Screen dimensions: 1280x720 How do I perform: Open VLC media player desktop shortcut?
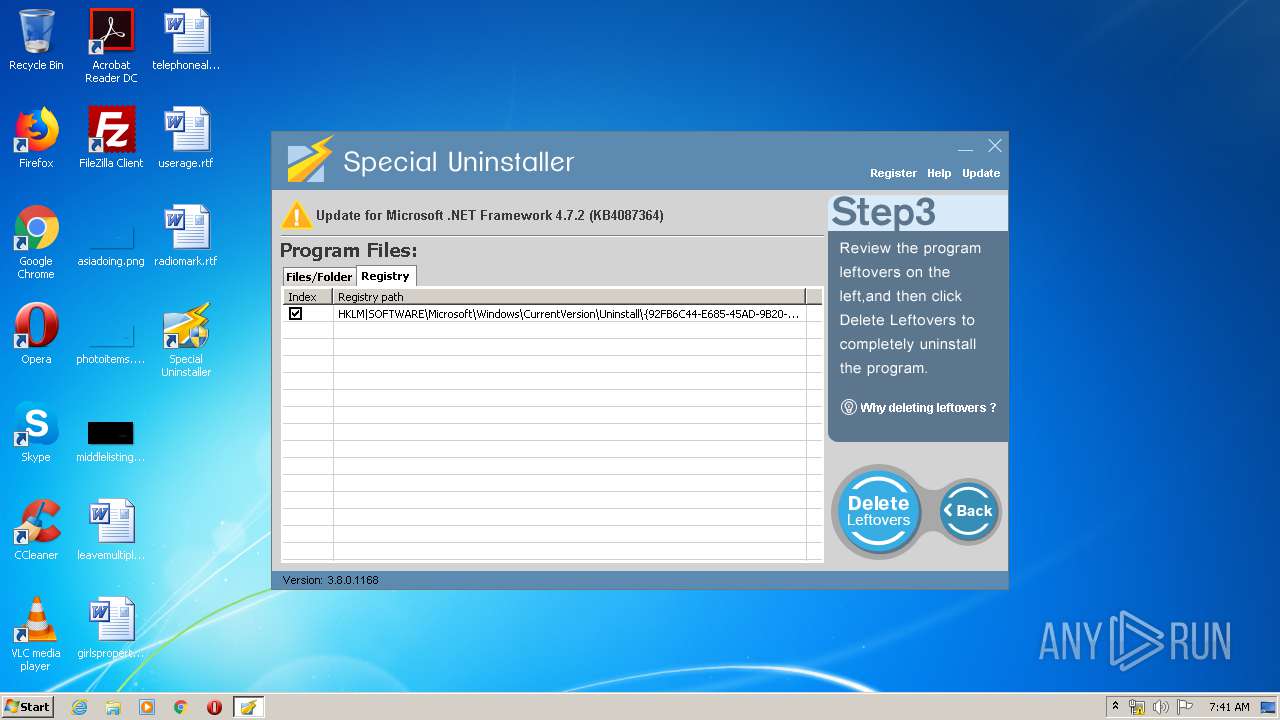(36, 634)
